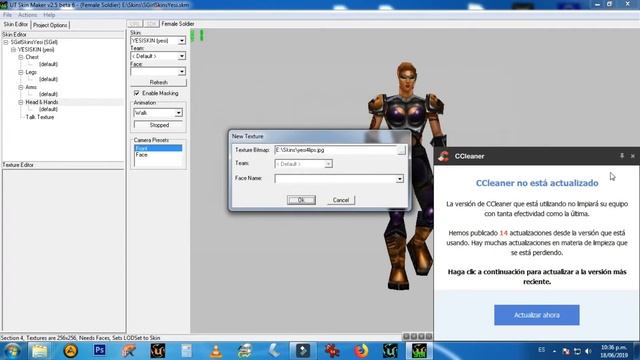Open the Face Name dropdown arrow
Viewport: 640px width, 360px height.
(400, 179)
